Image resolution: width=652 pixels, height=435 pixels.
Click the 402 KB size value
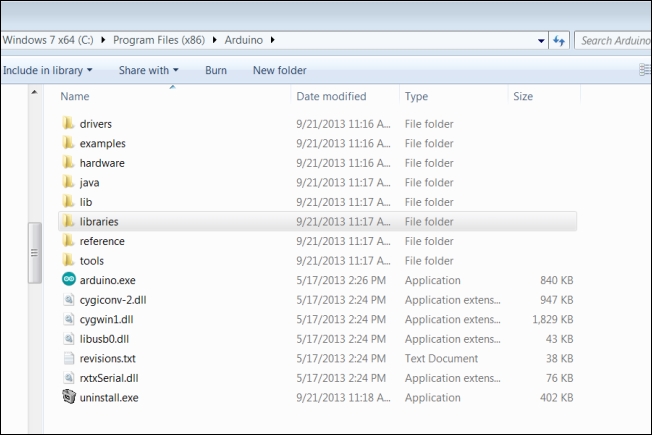coord(556,398)
